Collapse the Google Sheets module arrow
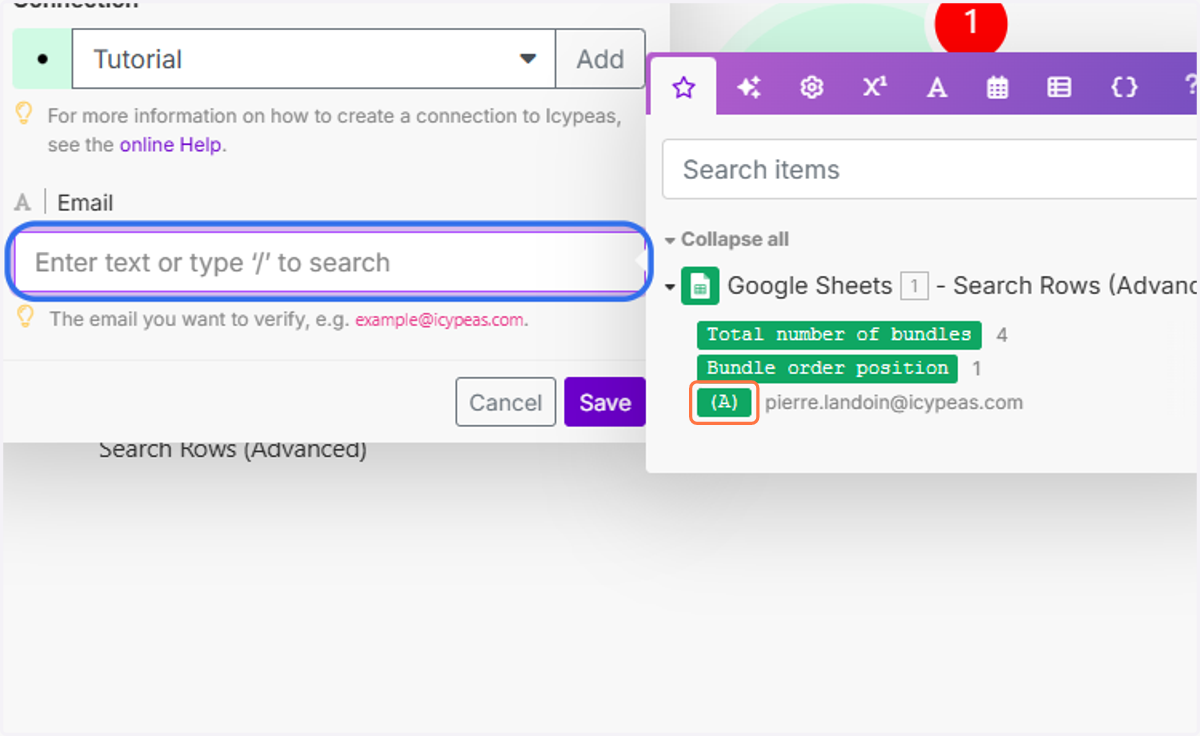Viewport: 1200px width, 736px height. 670,287
